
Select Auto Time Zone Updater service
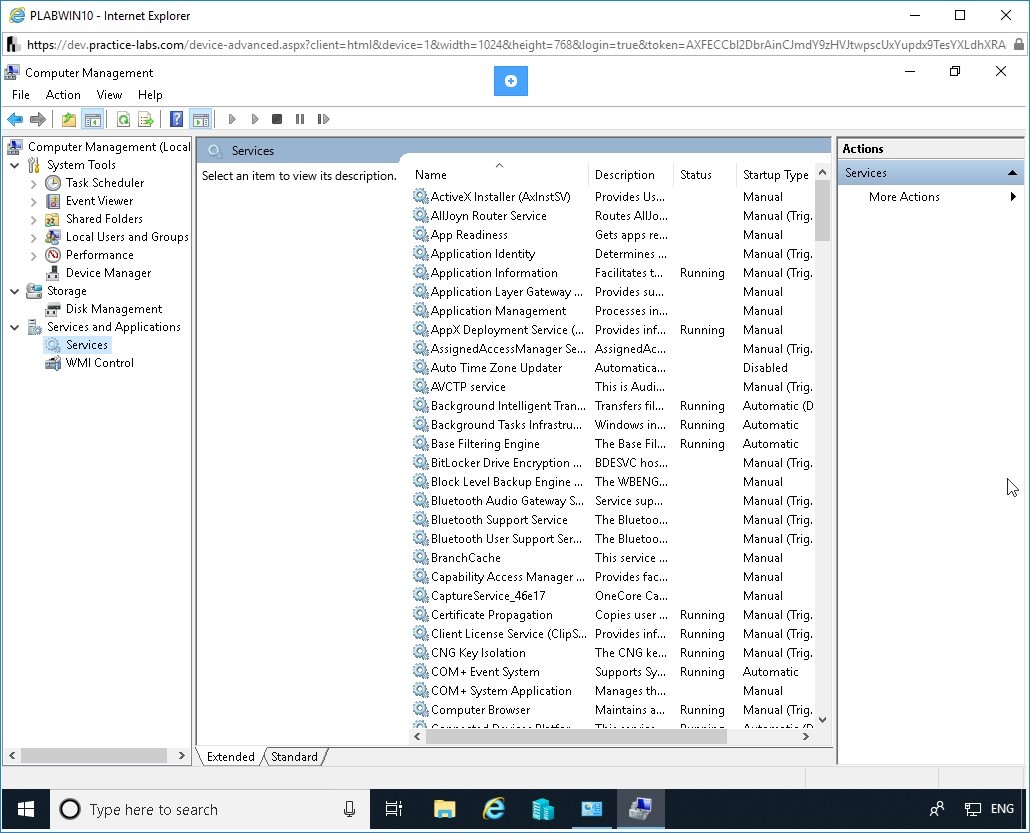[496, 368]
